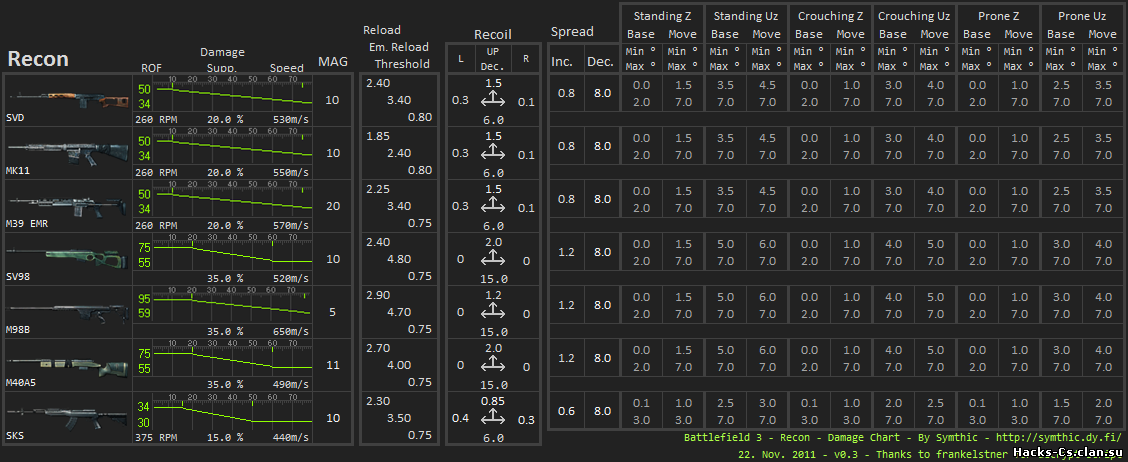Click the 0.6 spread increase value
The width and height of the screenshot is (1128, 462).
click(566, 411)
